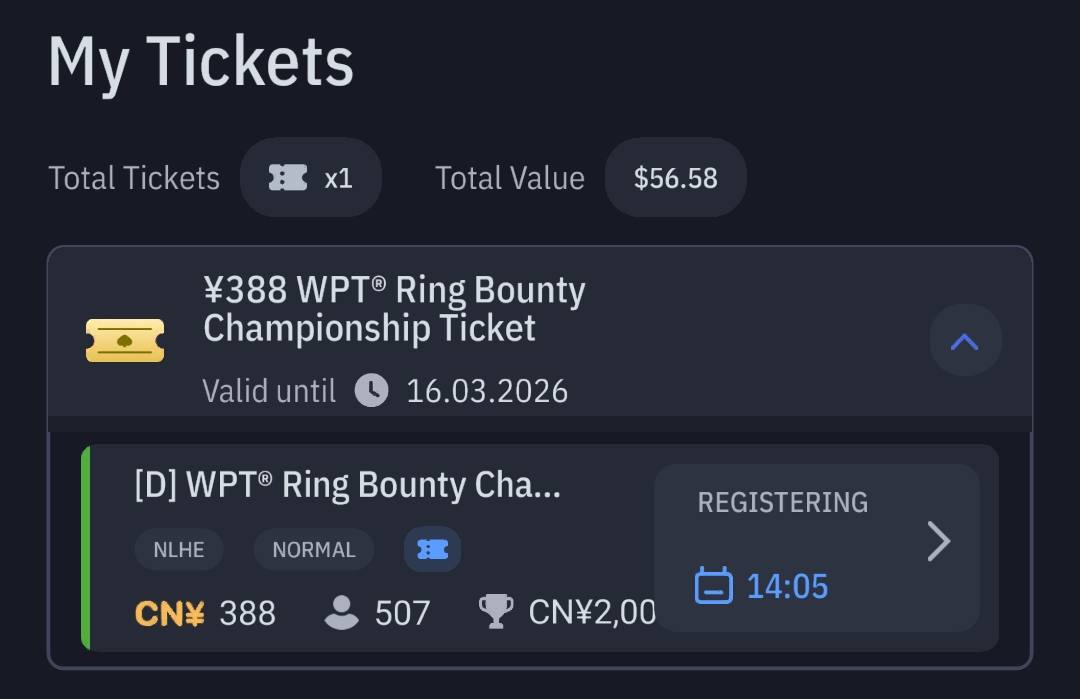Click the $56.58 total value pill
Image resolution: width=1080 pixels, height=699 pixels.
[676, 178]
